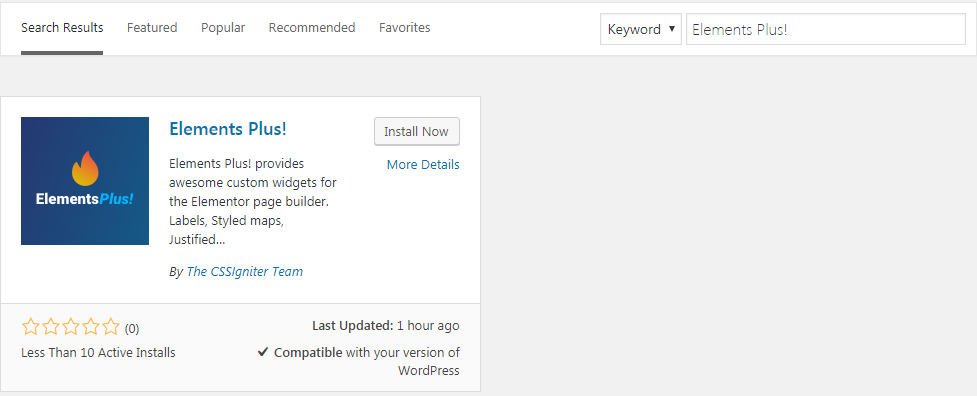Click the fifth rating star
This screenshot has height=396, width=977.
111,326
